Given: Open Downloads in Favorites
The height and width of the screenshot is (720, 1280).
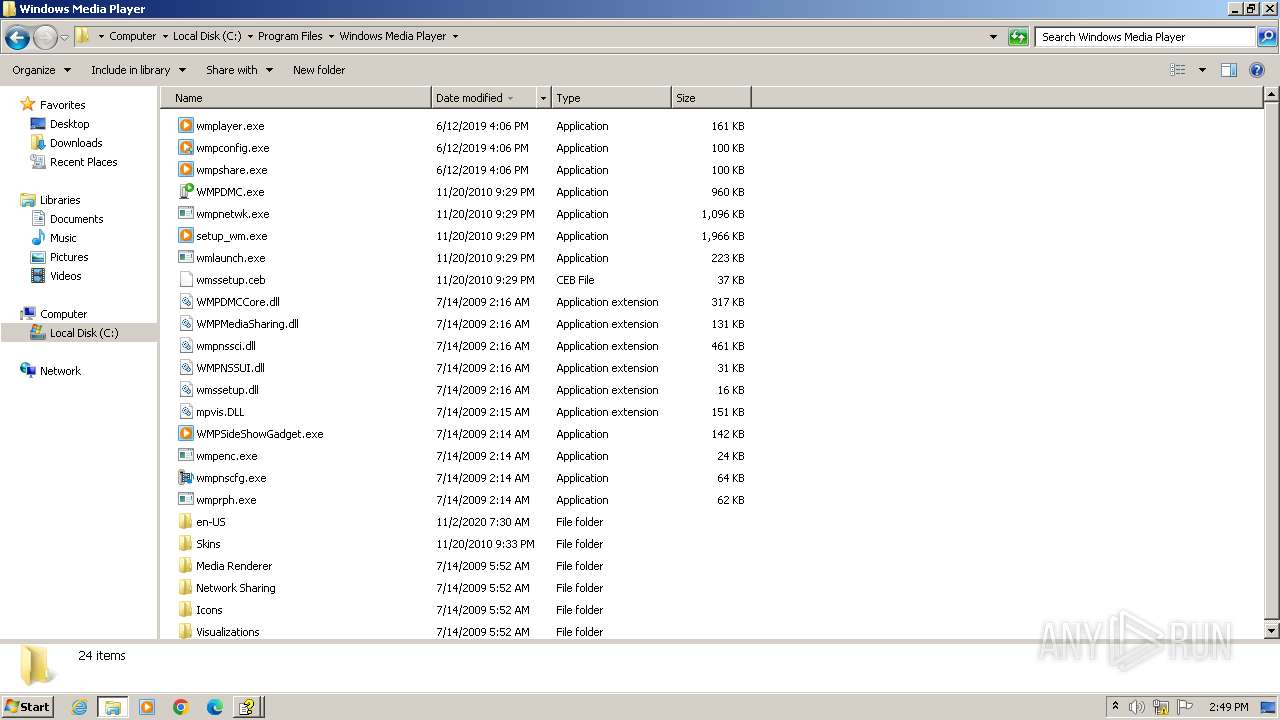Looking at the screenshot, I should click(x=76, y=143).
